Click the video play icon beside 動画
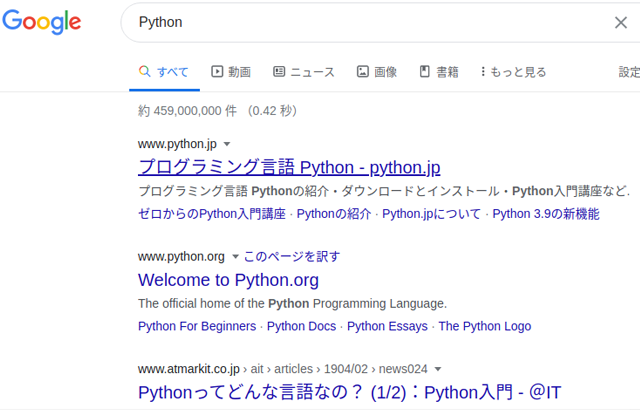This screenshot has height=410, width=640. pyautogui.click(x=217, y=71)
